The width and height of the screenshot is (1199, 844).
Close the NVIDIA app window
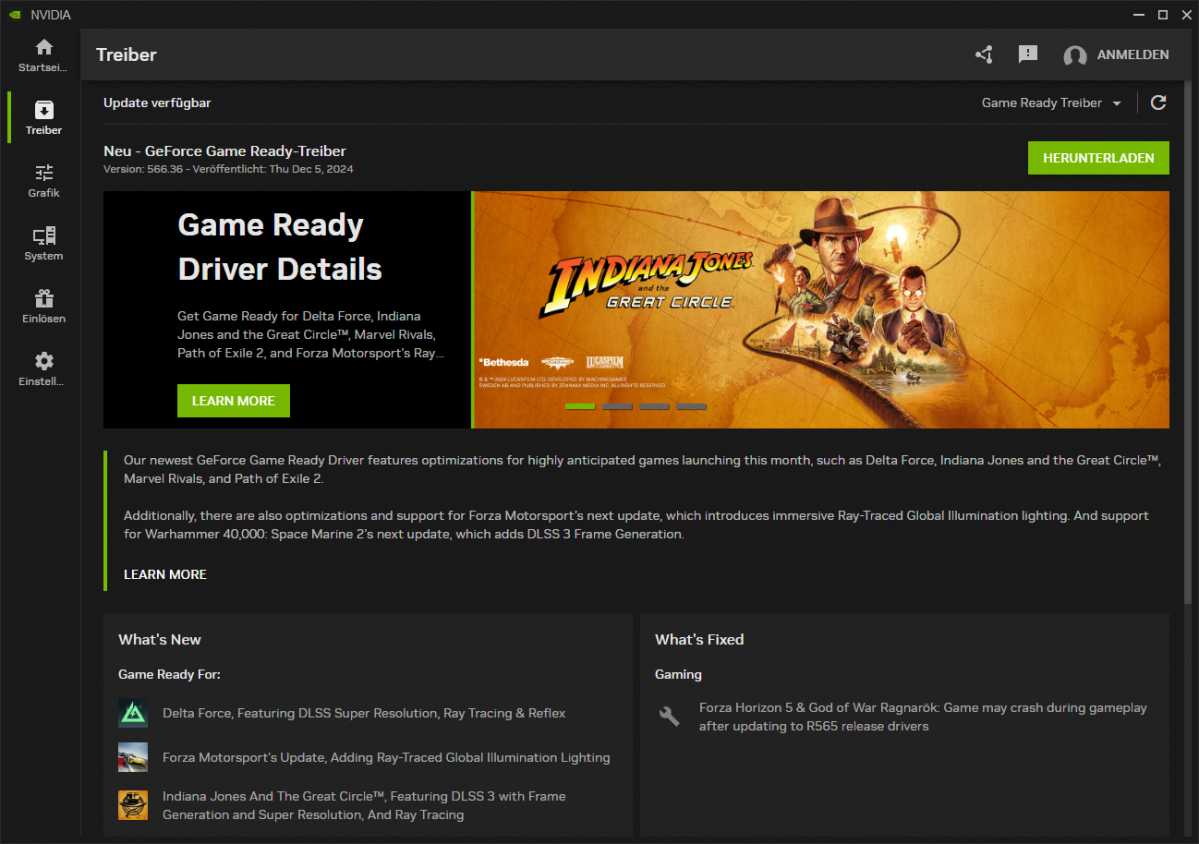1186,15
